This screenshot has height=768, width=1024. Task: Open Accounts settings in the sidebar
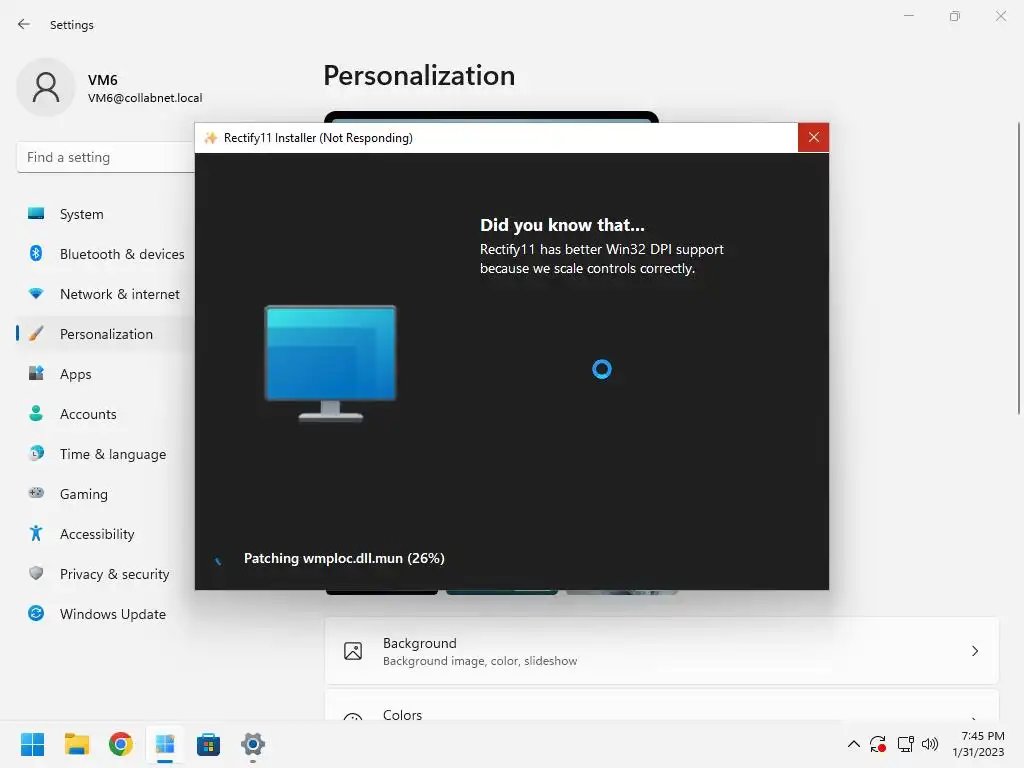pyautogui.click(x=104, y=414)
